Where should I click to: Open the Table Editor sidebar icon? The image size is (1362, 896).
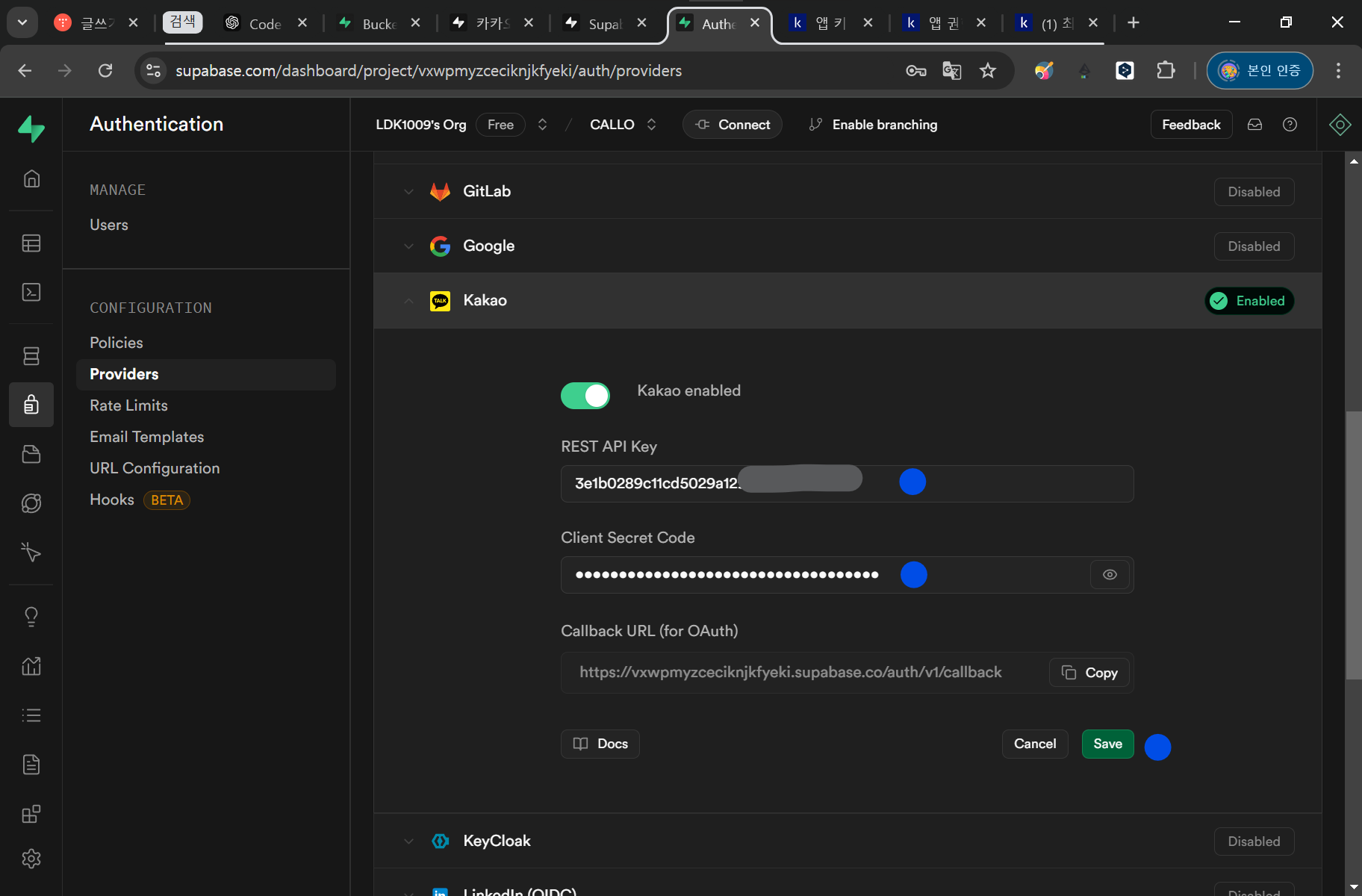tap(31, 243)
